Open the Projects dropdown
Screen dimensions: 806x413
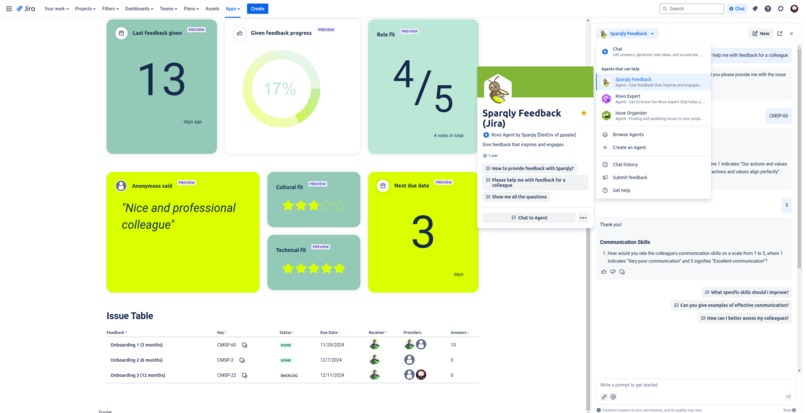coord(85,9)
